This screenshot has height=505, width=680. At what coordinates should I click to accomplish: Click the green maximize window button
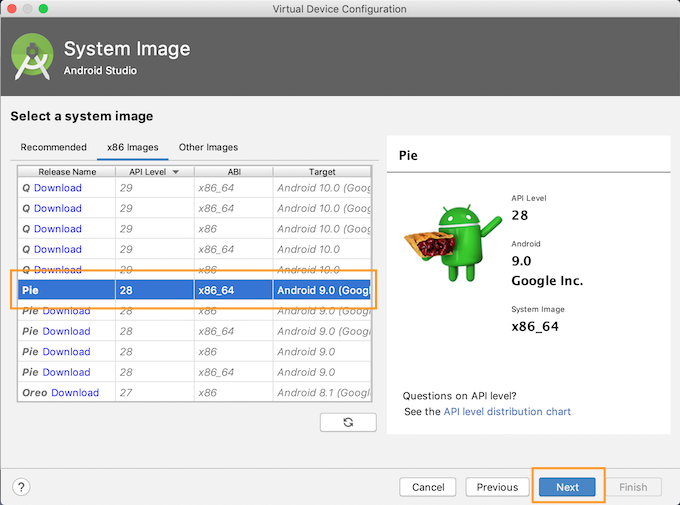43,9
